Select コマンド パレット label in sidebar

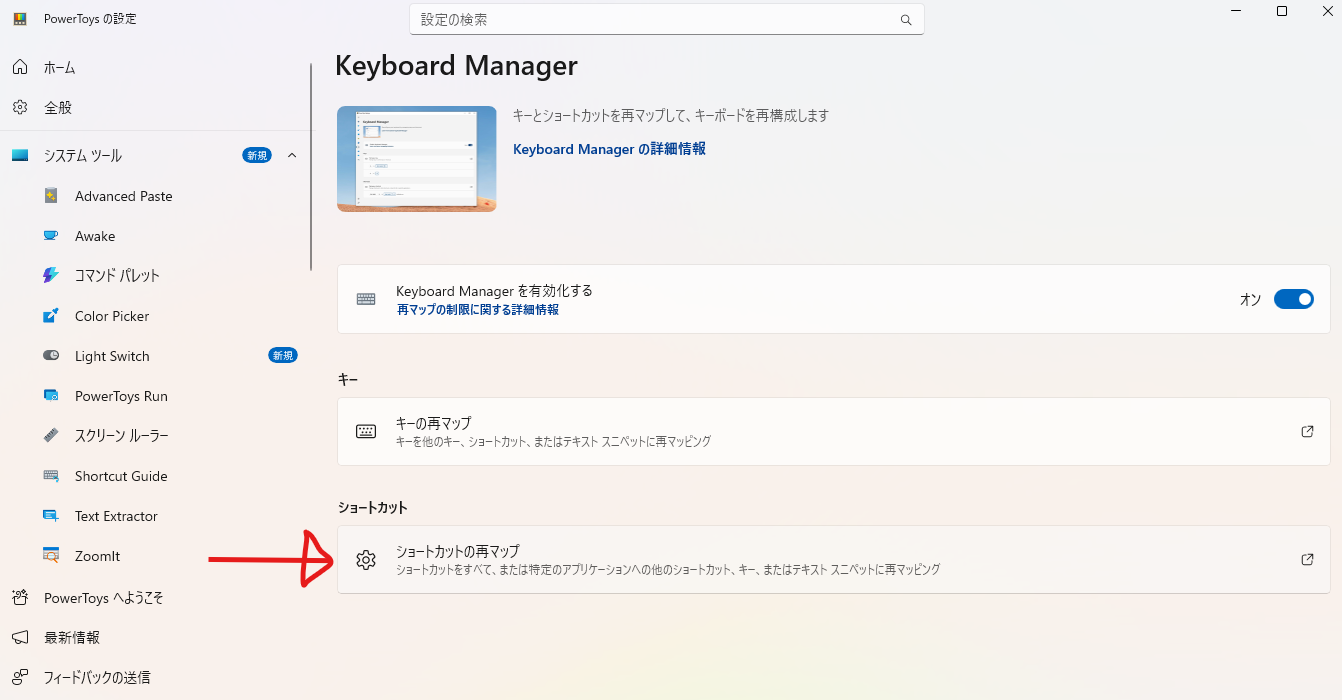117,275
